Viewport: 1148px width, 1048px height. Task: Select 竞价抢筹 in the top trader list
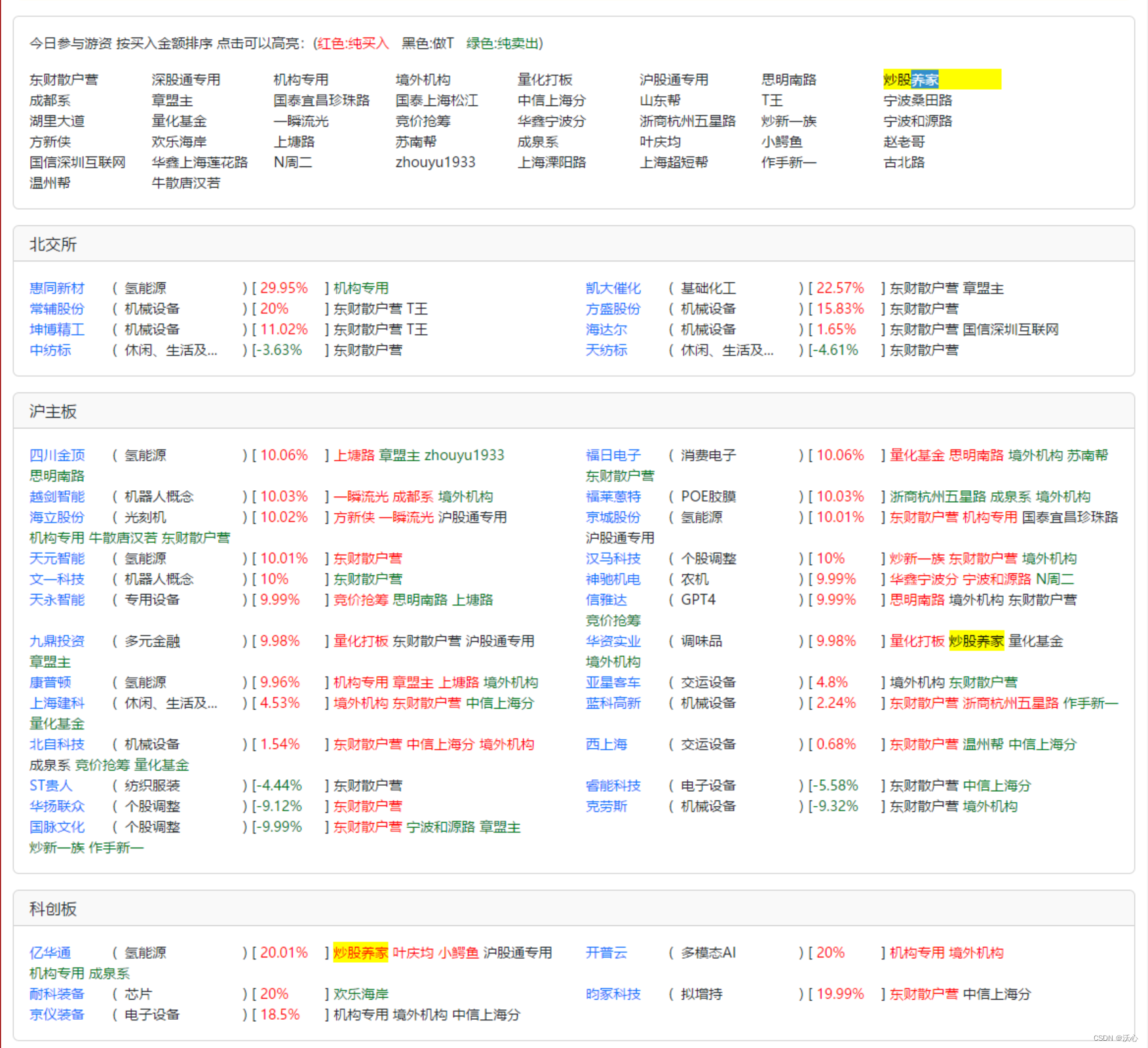pyautogui.click(x=423, y=121)
